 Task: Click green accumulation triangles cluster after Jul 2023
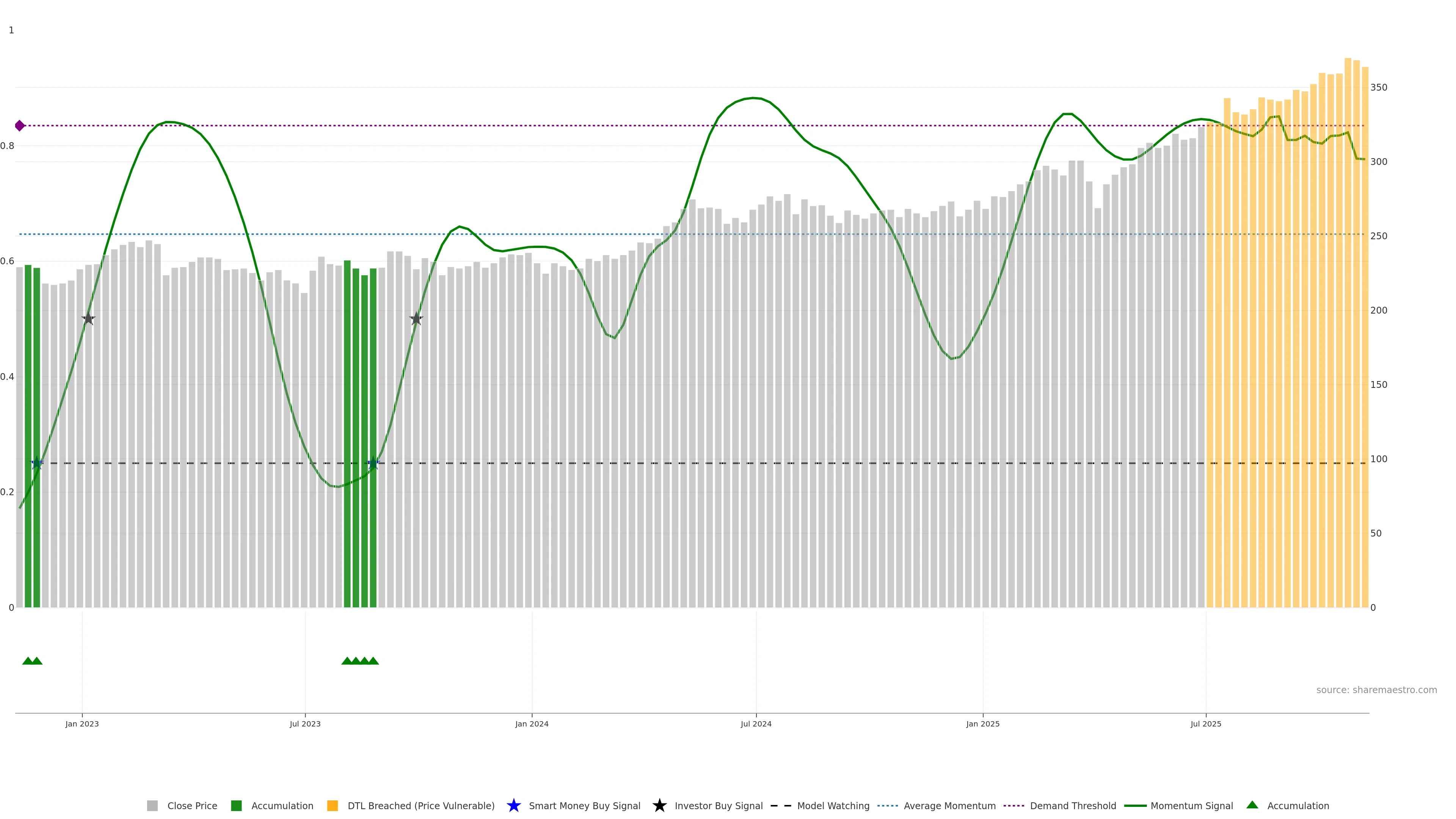(360, 661)
